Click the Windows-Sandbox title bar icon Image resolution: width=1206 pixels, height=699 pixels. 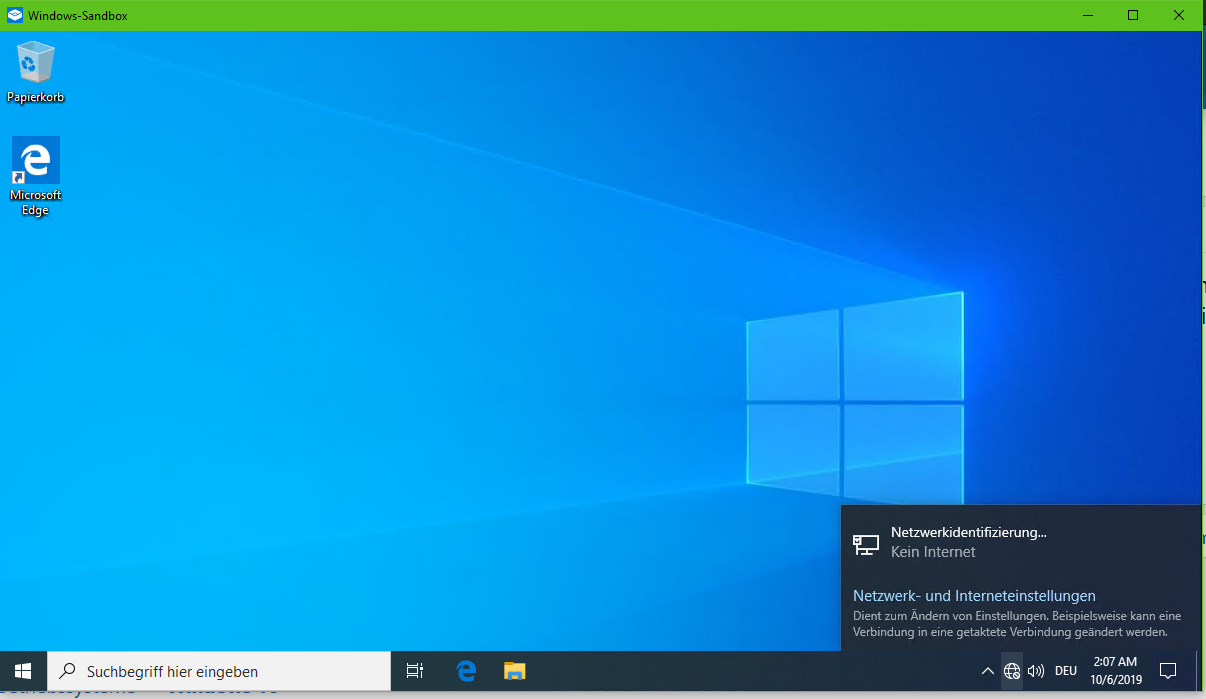[15, 16]
